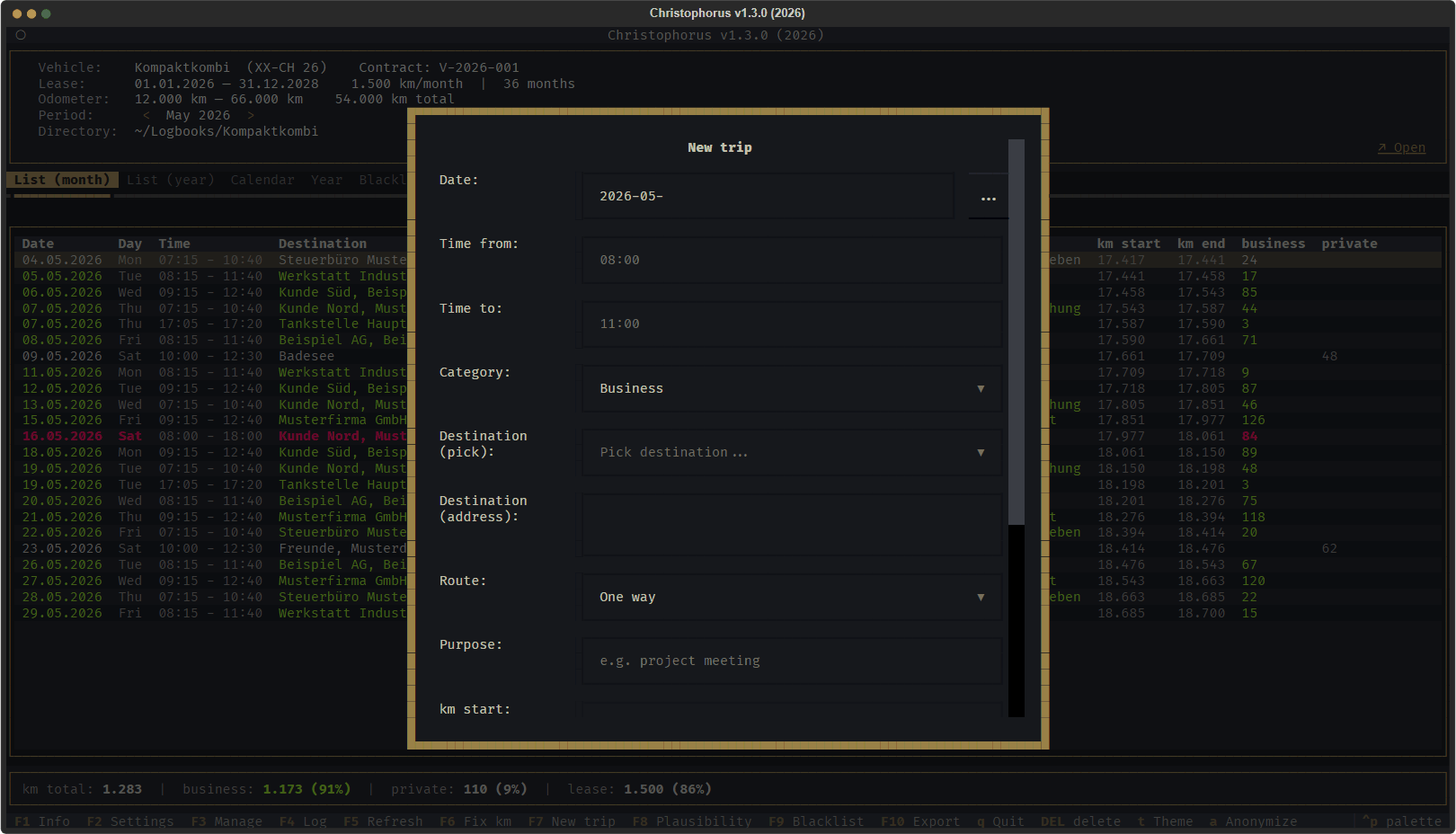Click the km end column header

click(1202, 244)
